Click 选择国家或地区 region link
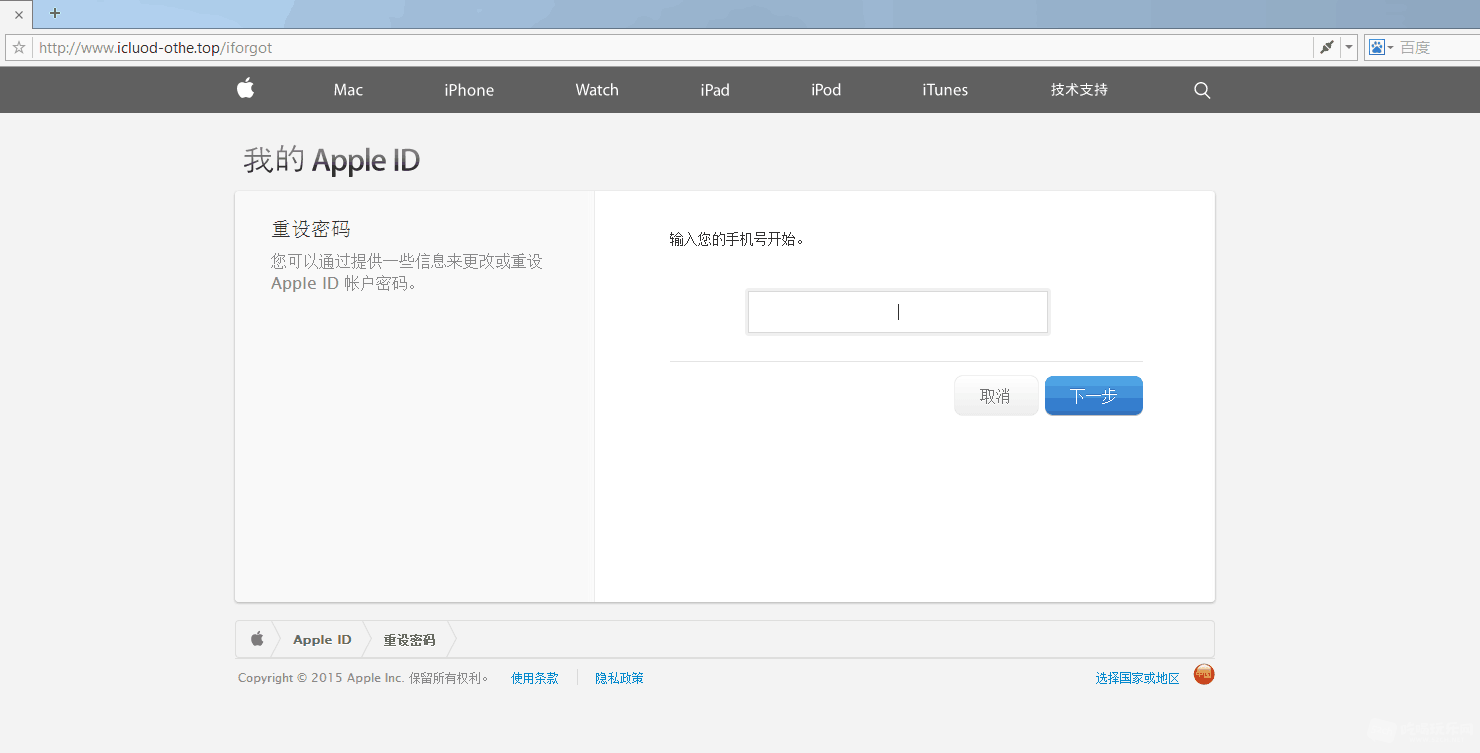 (1137, 678)
